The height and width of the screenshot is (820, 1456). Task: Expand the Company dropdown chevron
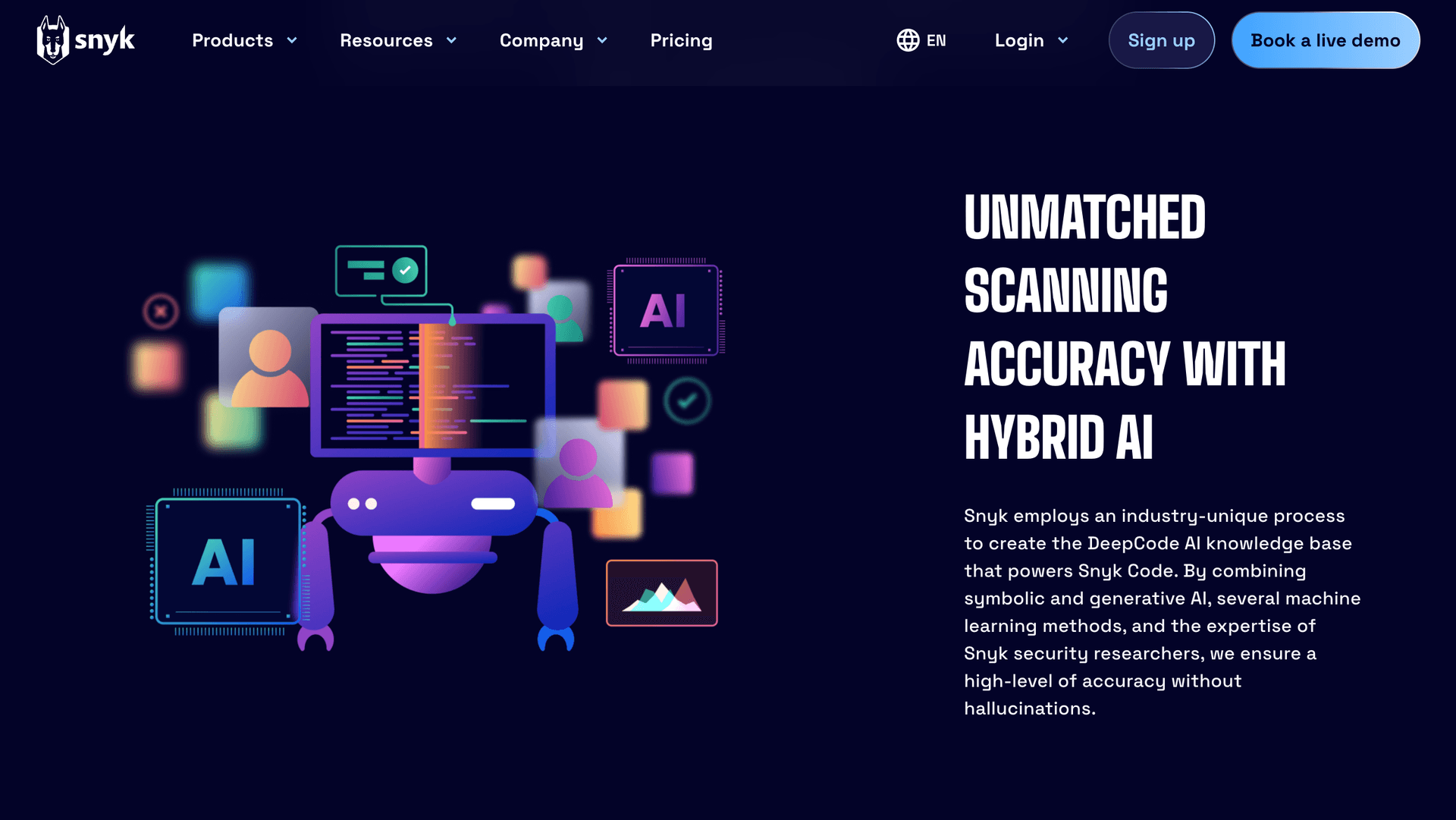pyautogui.click(x=602, y=40)
